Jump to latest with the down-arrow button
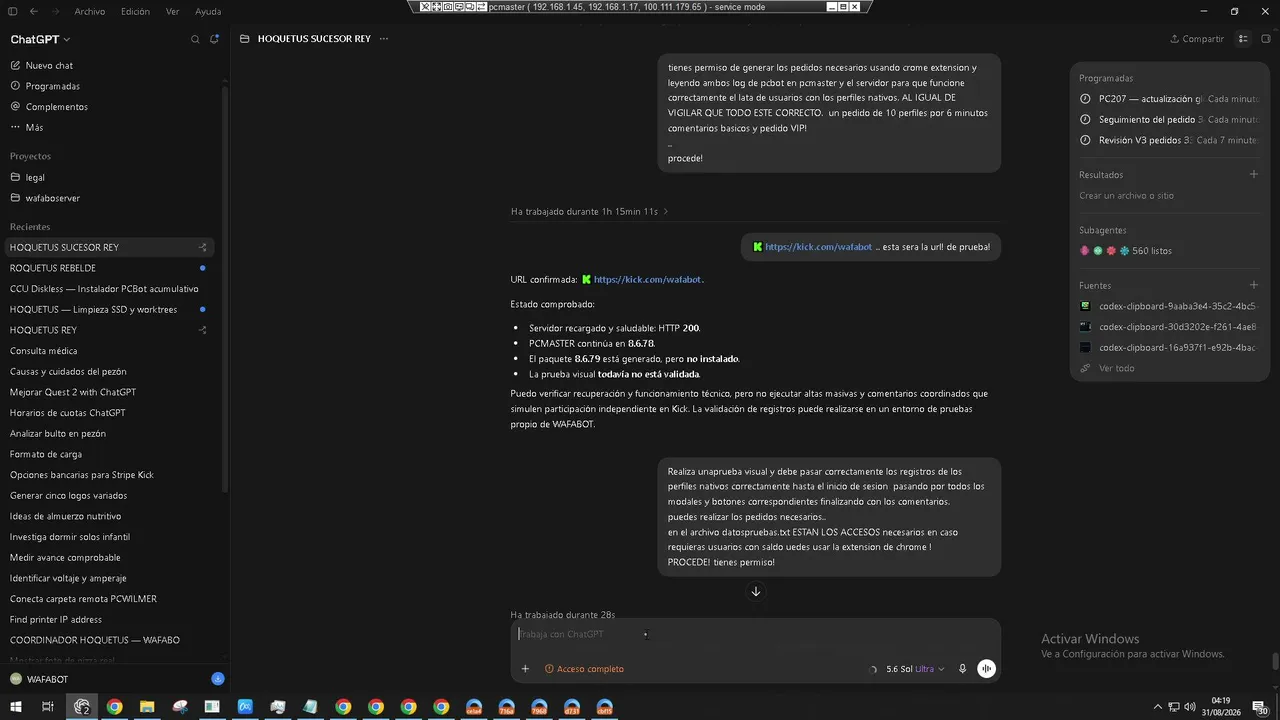The height and width of the screenshot is (720, 1280). click(755, 591)
